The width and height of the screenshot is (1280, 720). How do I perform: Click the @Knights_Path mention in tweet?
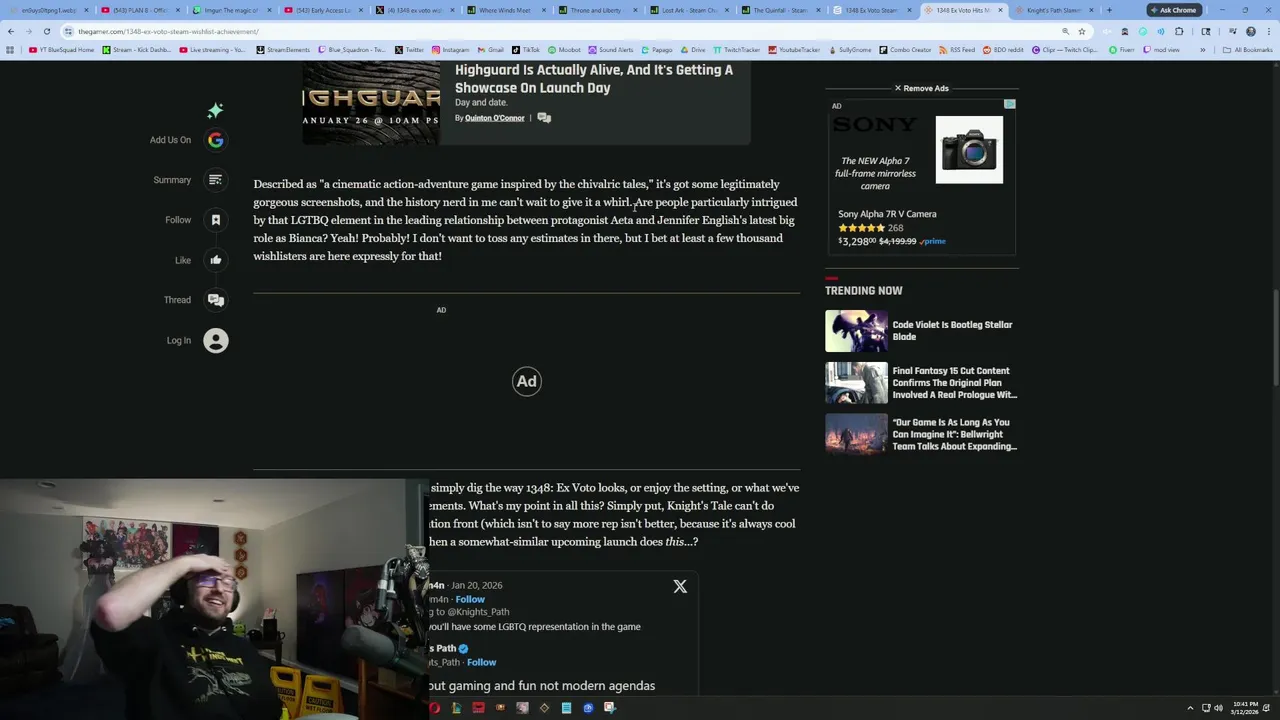(478, 612)
